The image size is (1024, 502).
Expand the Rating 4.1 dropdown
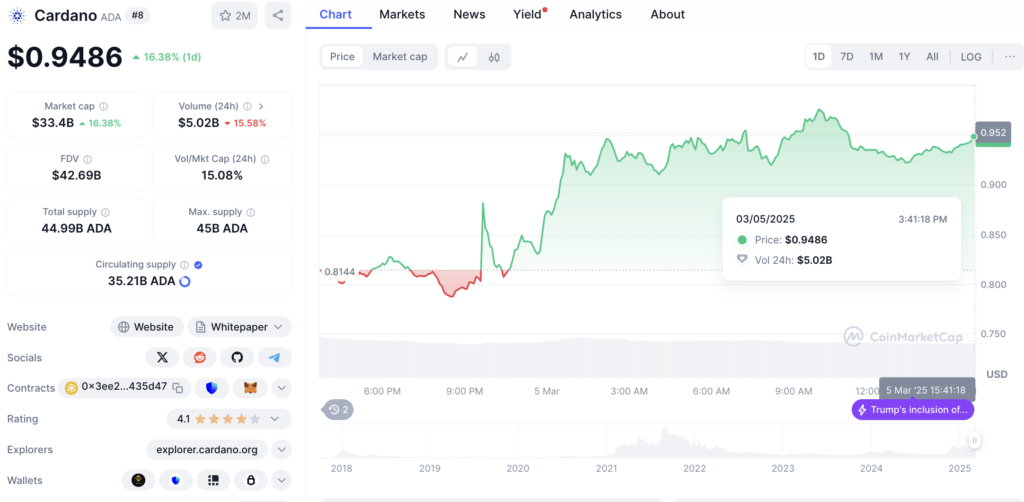click(229, 418)
